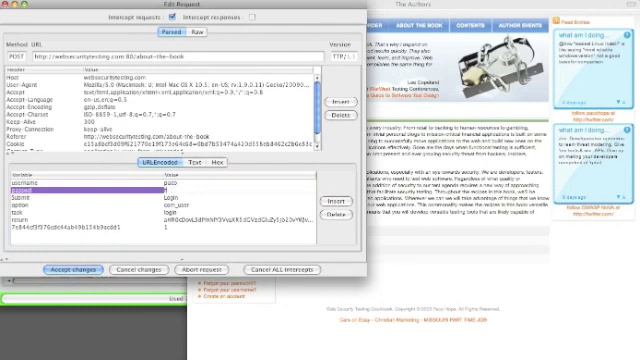Select the URLEncoded body tab
This screenshot has height=360, width=640.
click(x=160, y=162)
